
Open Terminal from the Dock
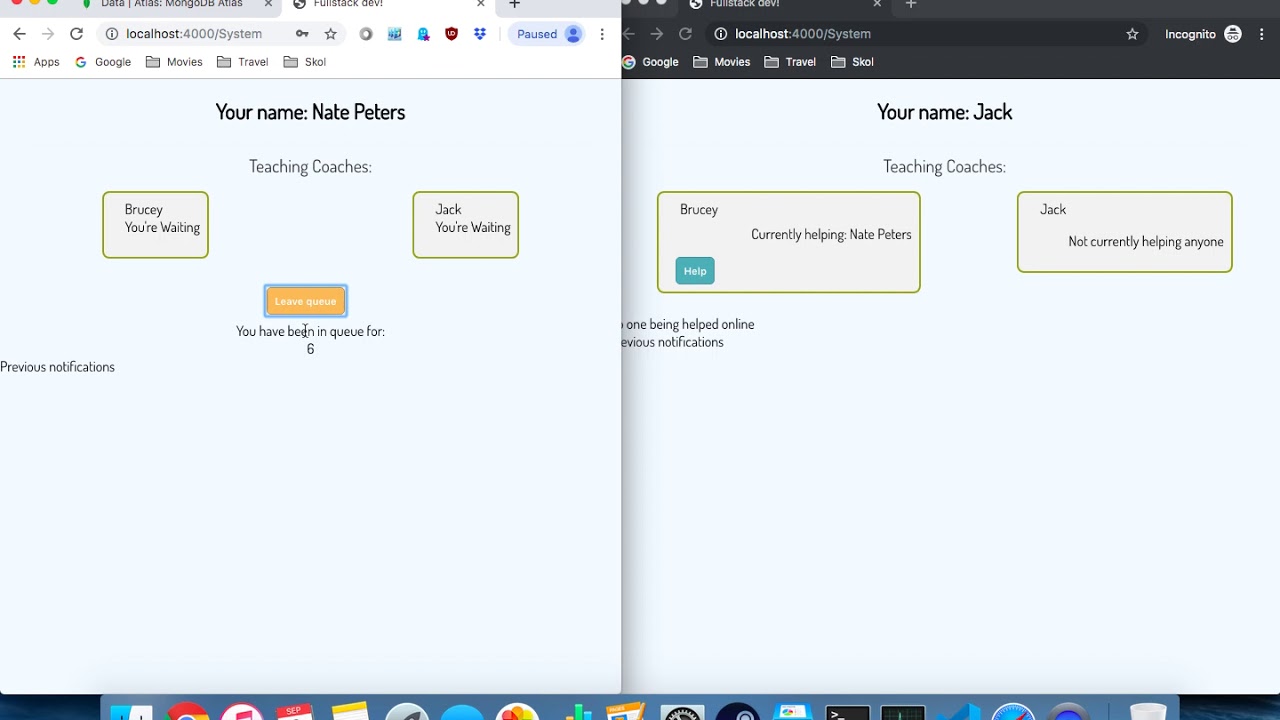coord(848,712)
